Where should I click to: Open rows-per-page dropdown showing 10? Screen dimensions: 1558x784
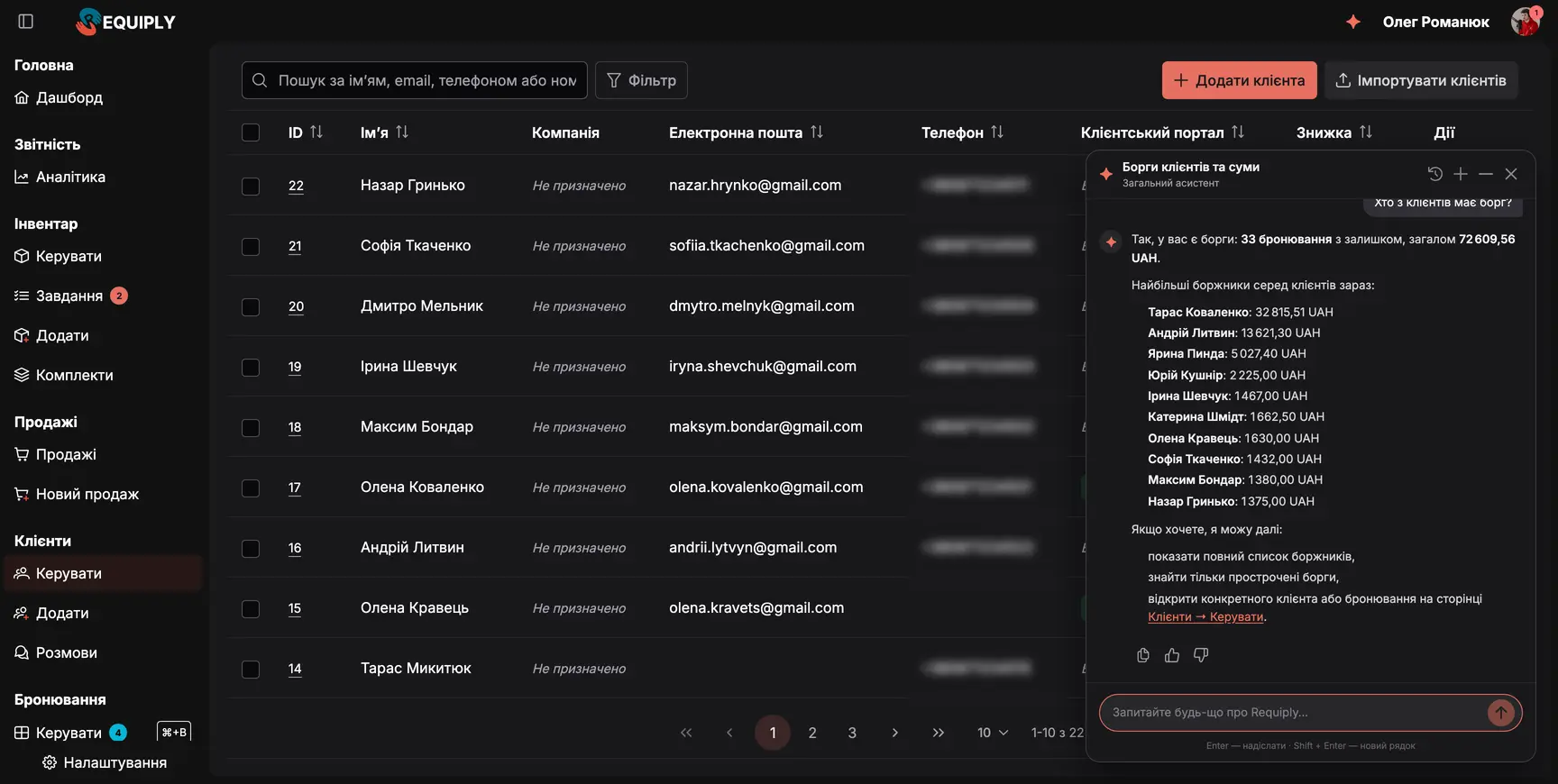pos(993,733)
